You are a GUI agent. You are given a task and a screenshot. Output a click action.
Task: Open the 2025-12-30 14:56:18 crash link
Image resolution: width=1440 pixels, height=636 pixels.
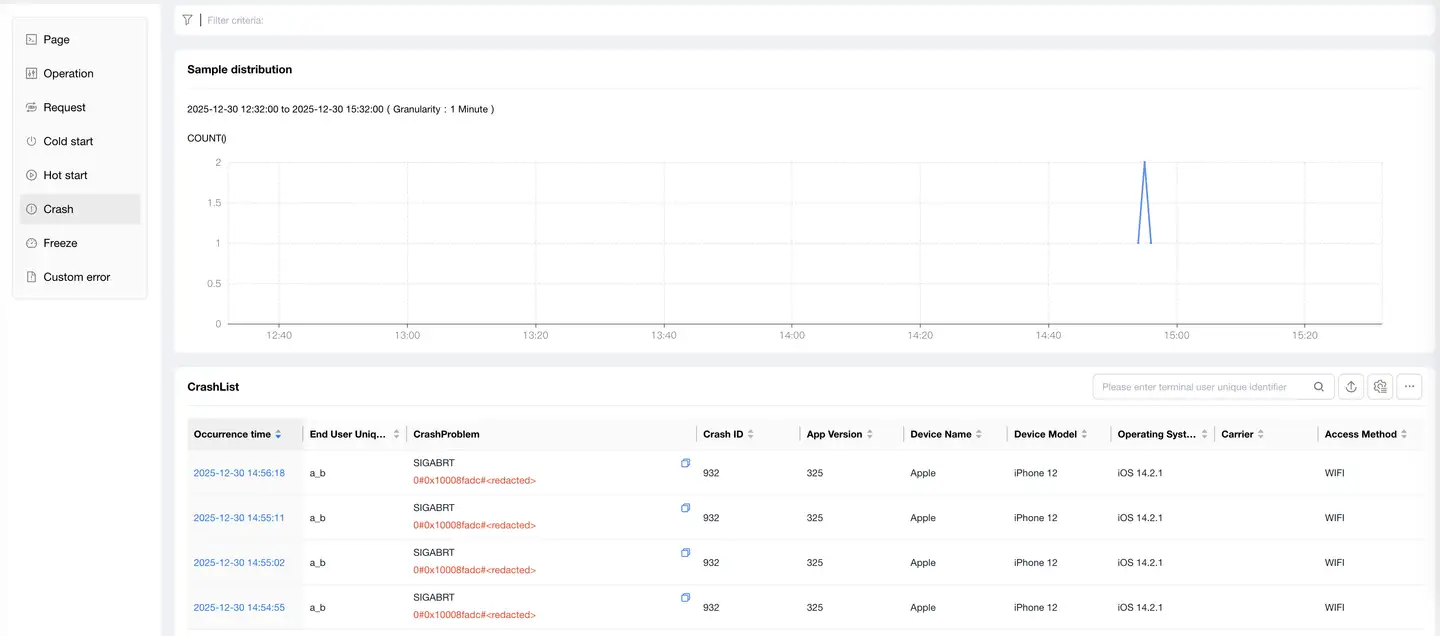pyautogui.click(x=239, y=473)
